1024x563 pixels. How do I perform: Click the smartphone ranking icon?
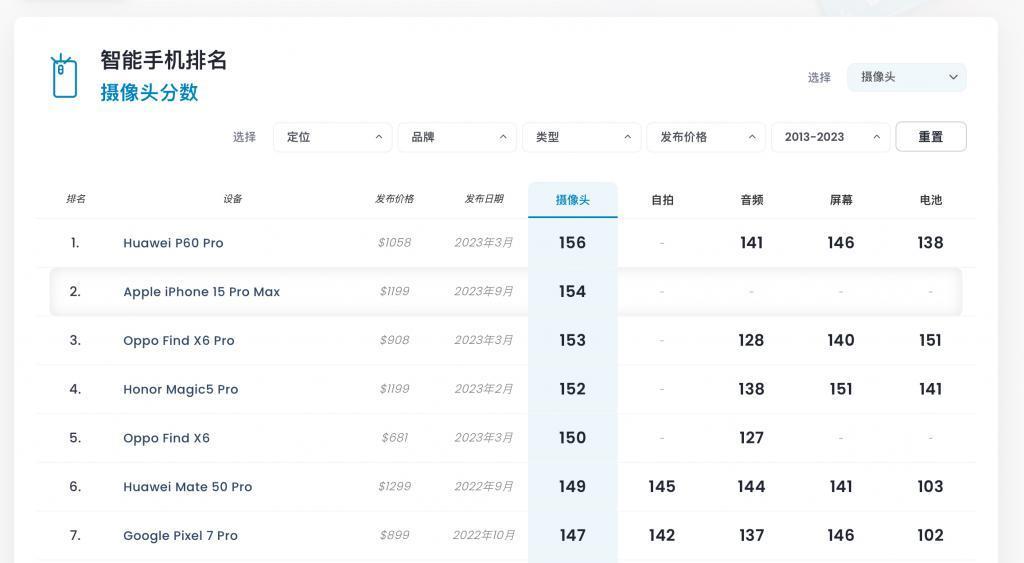tap(64, 76)
